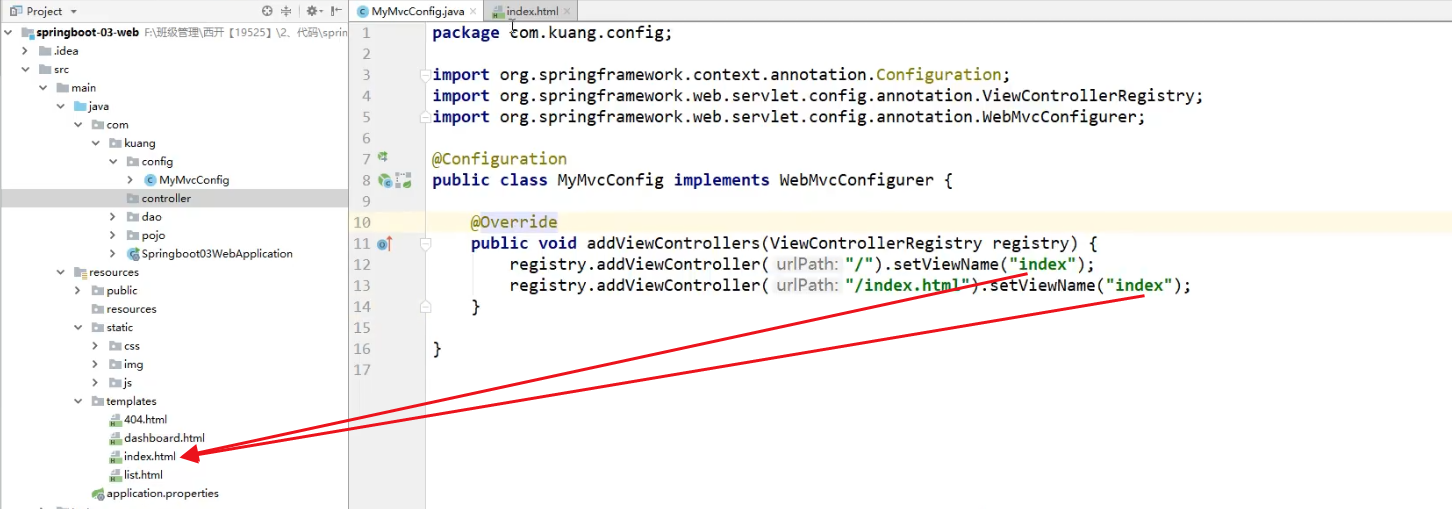Collapse the method fold marker on line 11
Image resolution: width=1452 pixels, height=509 pixels.
(425, 243)
